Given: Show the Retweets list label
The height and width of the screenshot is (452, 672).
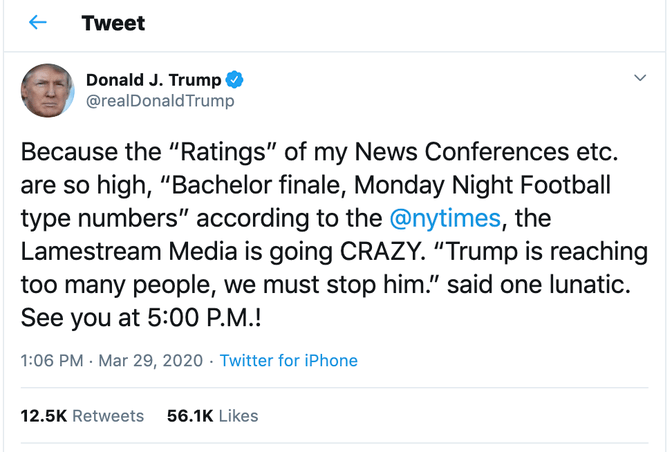Looking at the screenshot, I should point(108,415).
